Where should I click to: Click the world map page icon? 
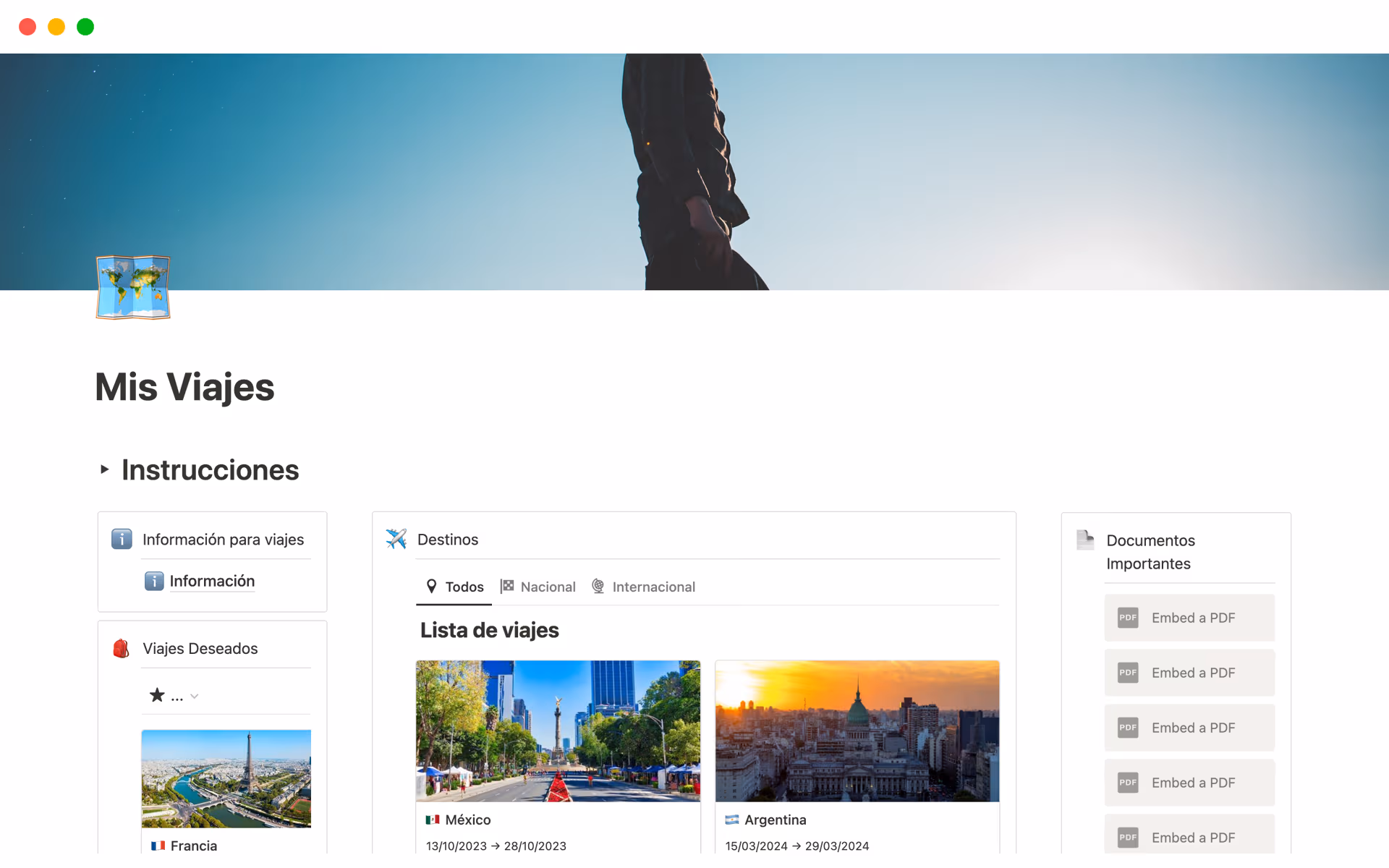[x=133, y=287]
